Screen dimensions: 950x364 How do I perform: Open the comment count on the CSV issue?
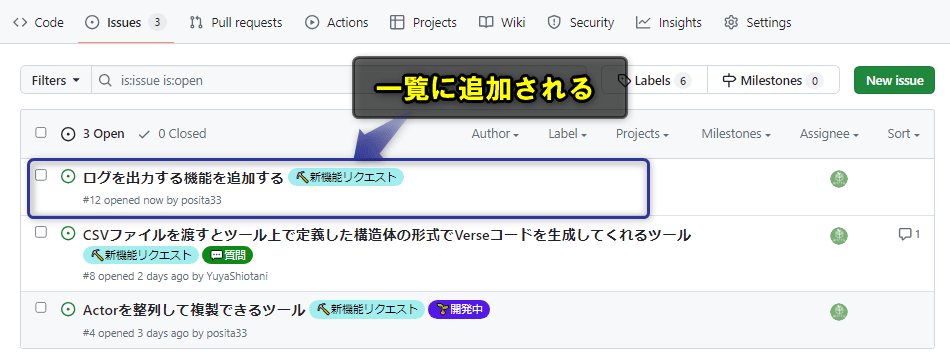[909, 234]
